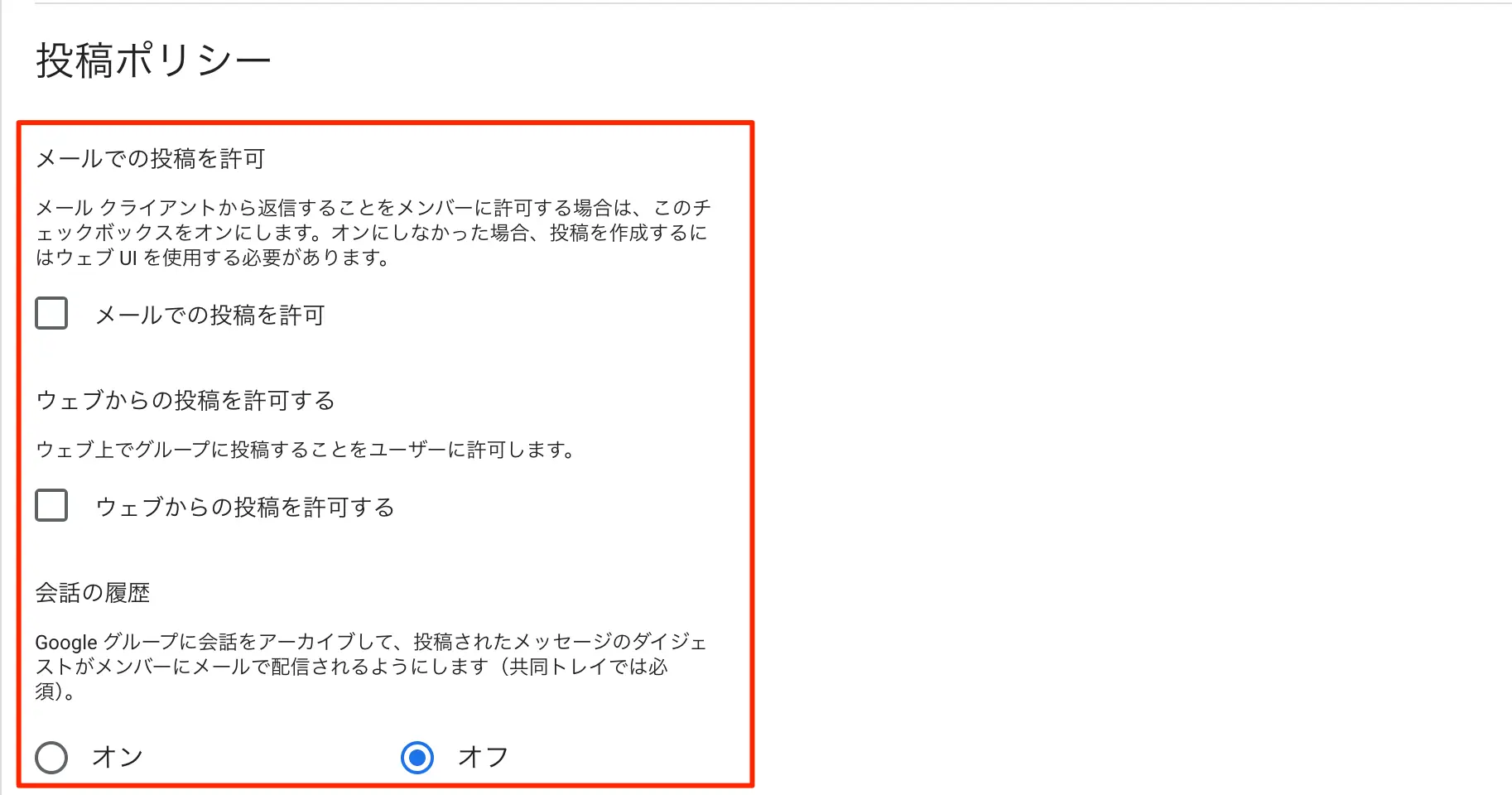Image resolution: width=1512 pixels, height=795 pixels.
Task: Click the オン label text
Action: (x=118, y=757)
